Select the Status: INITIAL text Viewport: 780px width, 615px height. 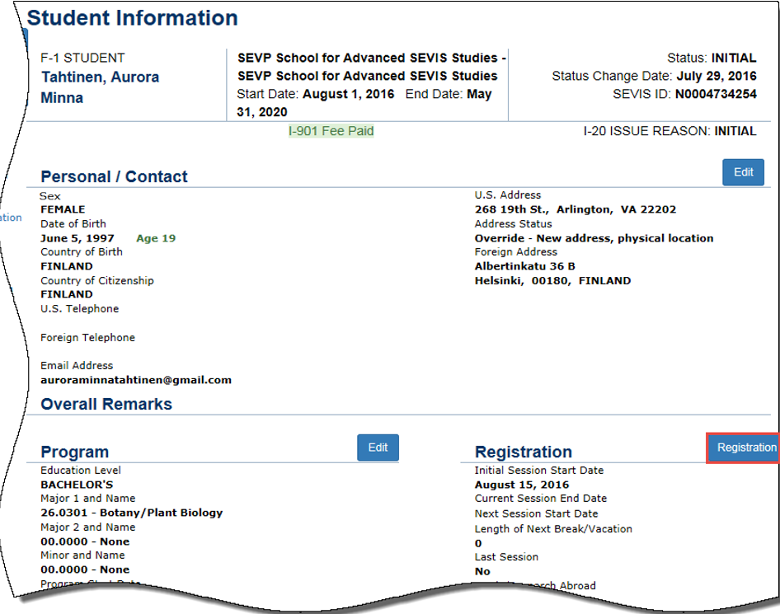711,58
